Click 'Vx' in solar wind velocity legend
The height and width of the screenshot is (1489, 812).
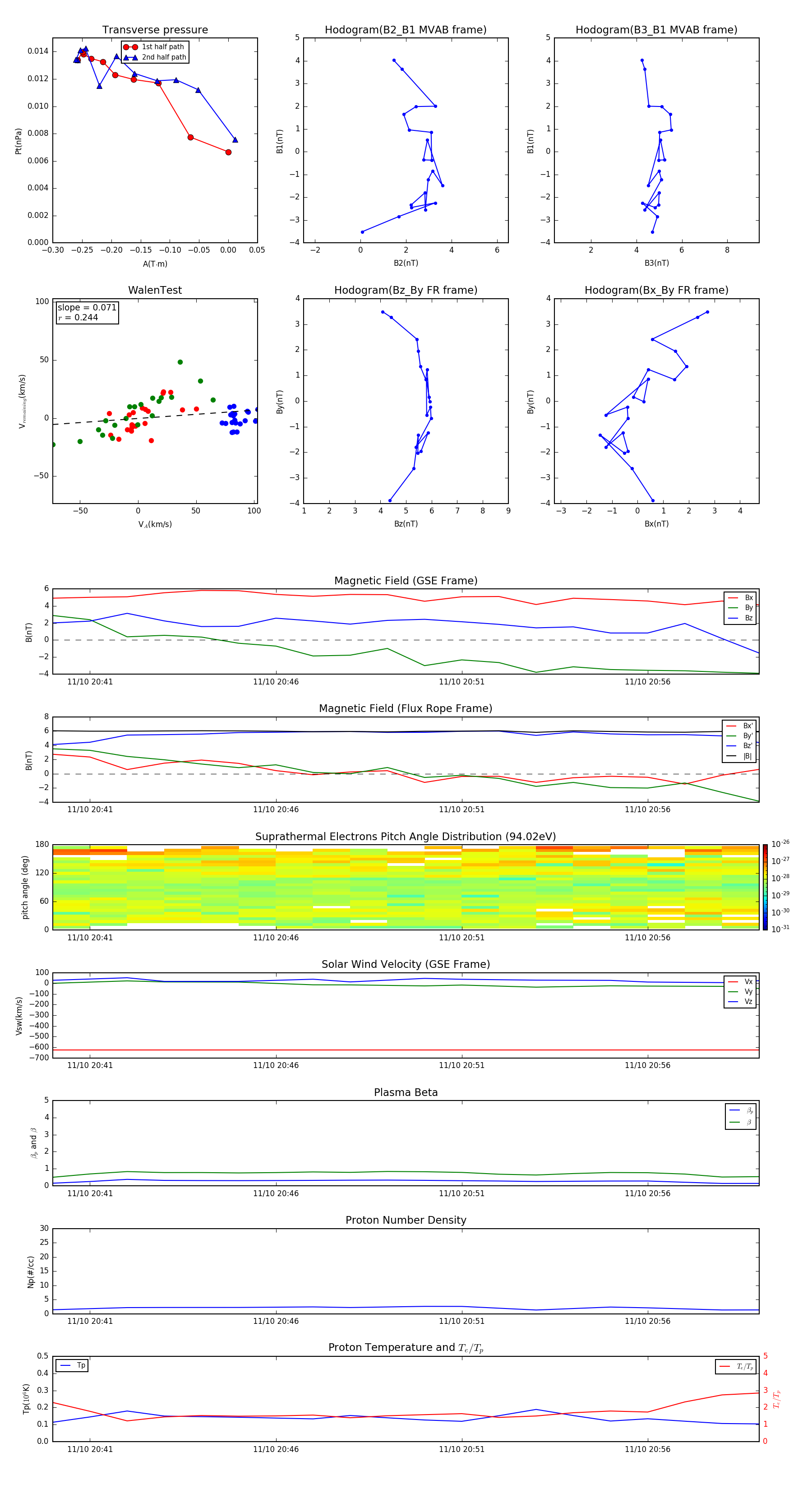[x=740, y=981]
